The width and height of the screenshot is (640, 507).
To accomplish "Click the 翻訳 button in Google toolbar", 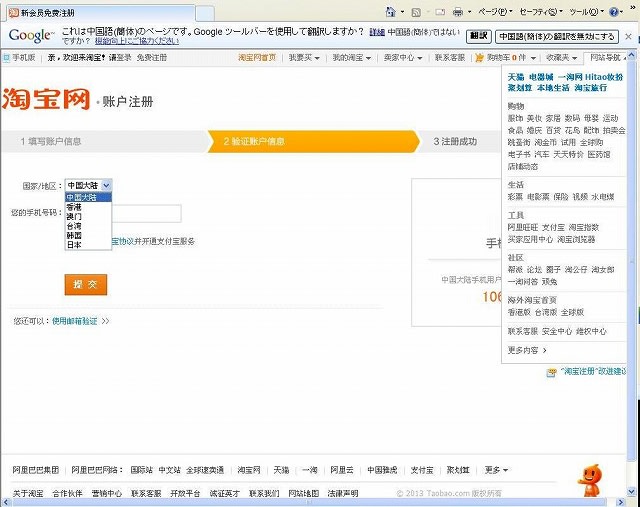I will coord(479,36).
